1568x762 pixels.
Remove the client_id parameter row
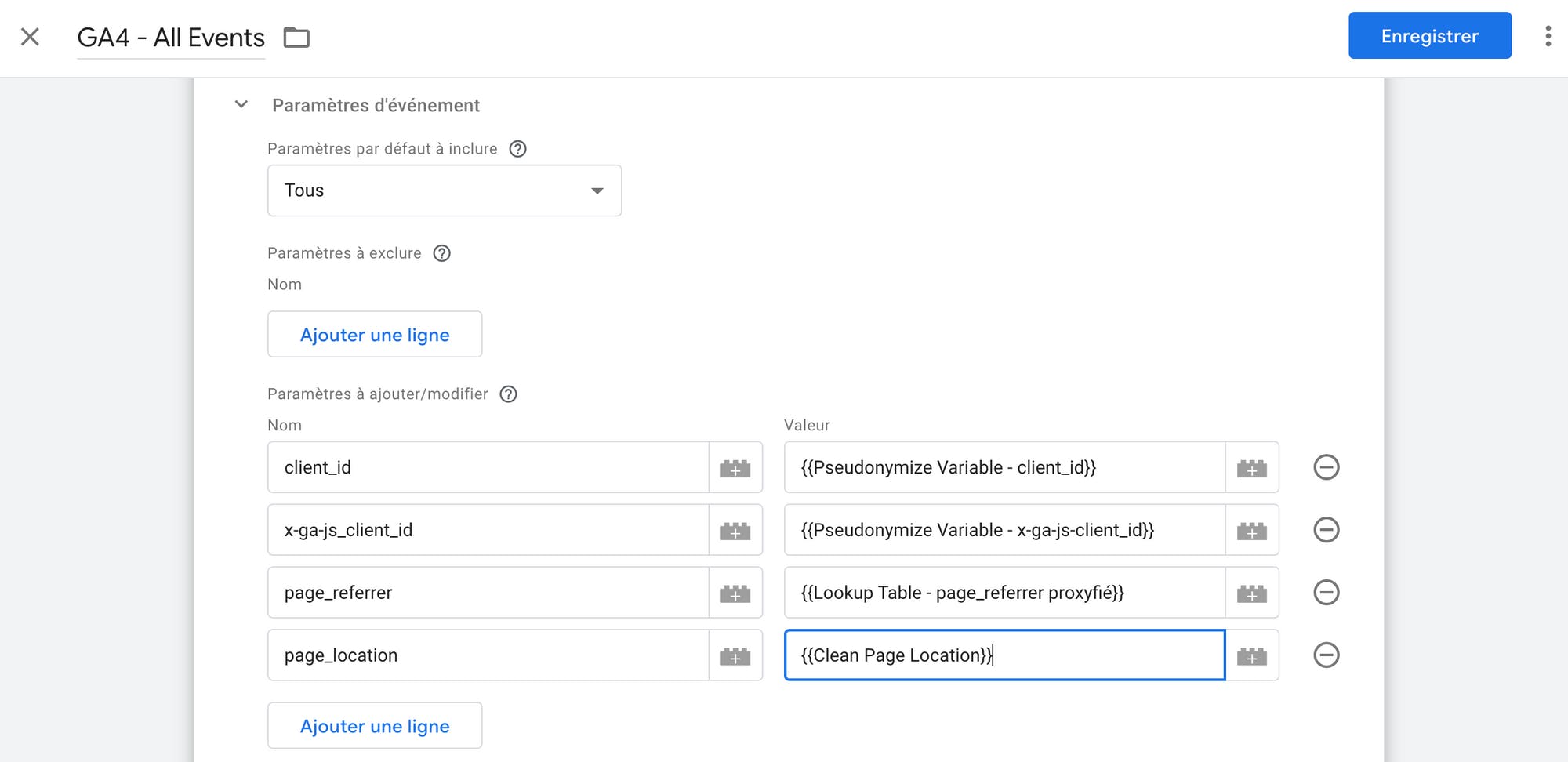coord(1327,467)
